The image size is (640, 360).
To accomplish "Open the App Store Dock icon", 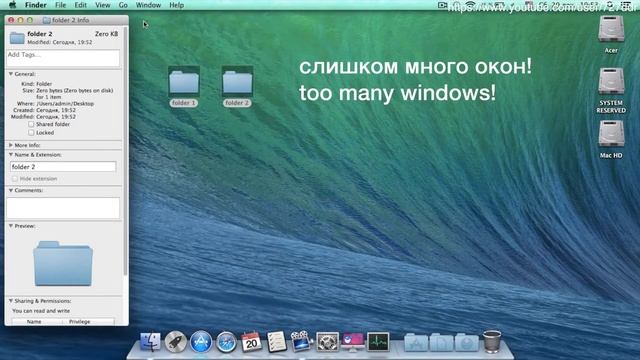I will 200,342.
